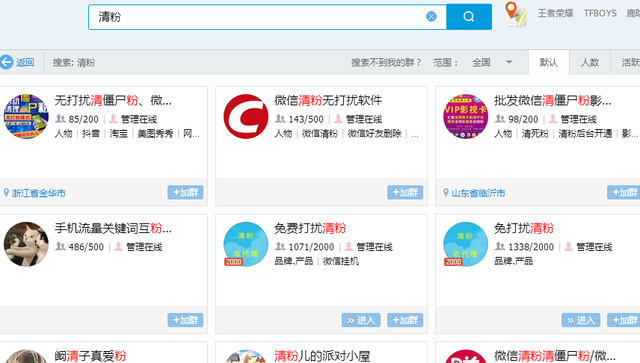The height and width of the screenshot is (363, 640).
Task: Click member count 1071/2000
Action: [311, 247]
